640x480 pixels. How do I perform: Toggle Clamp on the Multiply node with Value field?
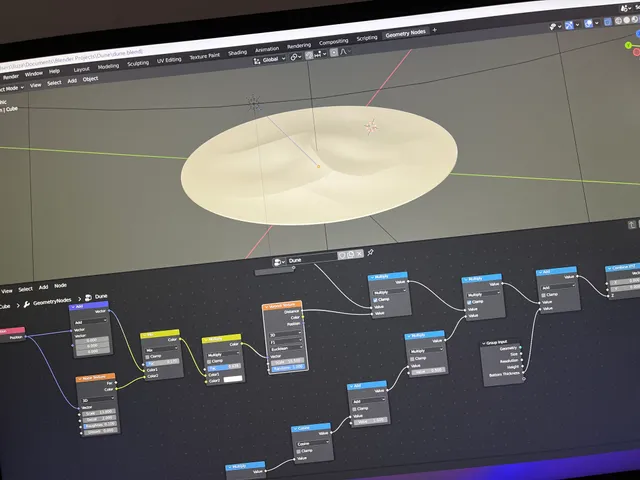pos(412,359)
